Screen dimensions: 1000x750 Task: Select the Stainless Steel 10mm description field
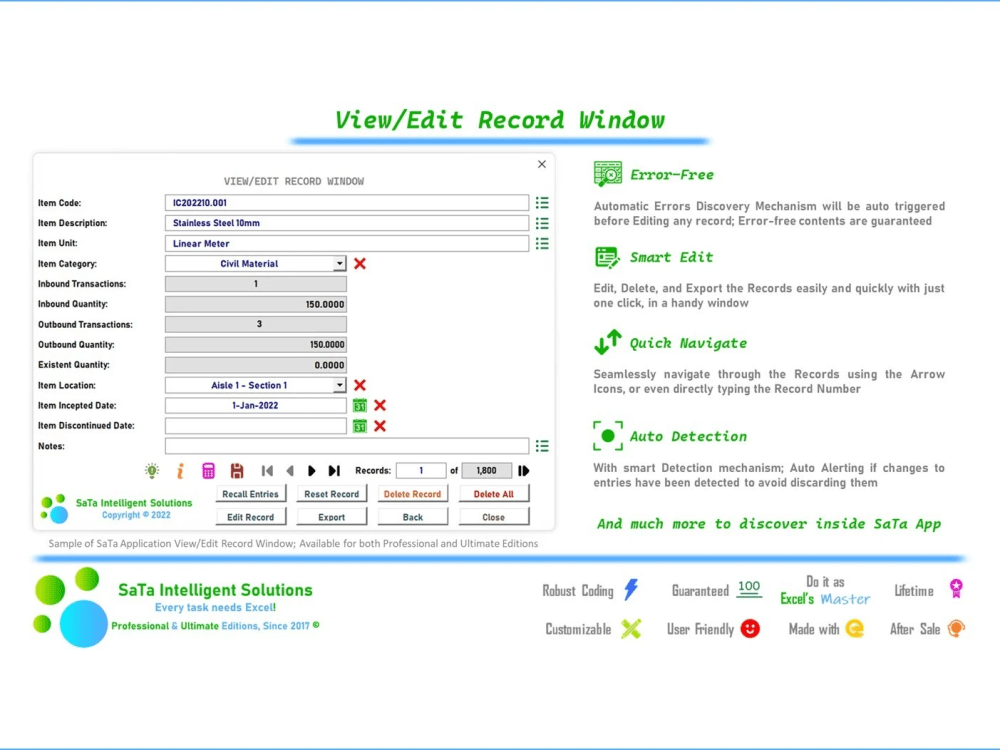tap(345, 222)
